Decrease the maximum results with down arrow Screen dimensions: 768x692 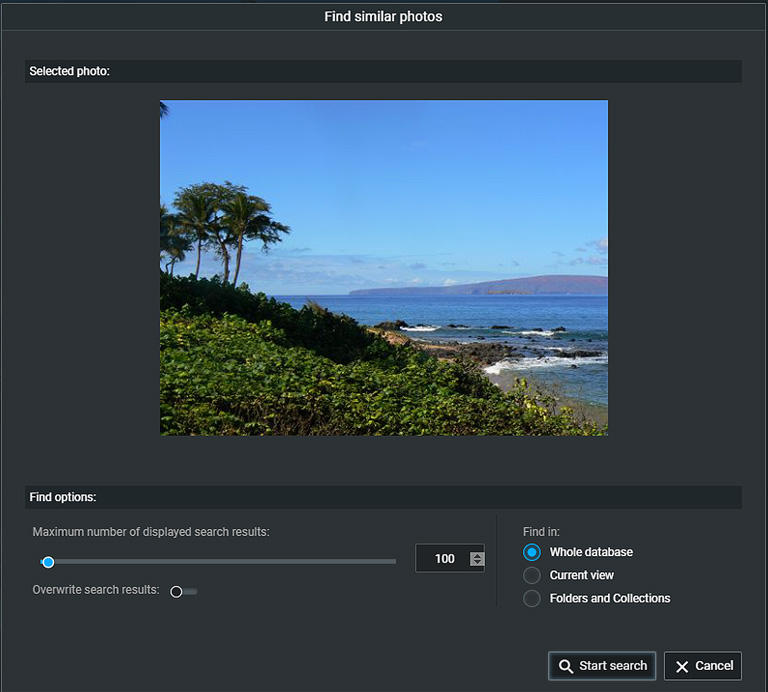[477, 562]
